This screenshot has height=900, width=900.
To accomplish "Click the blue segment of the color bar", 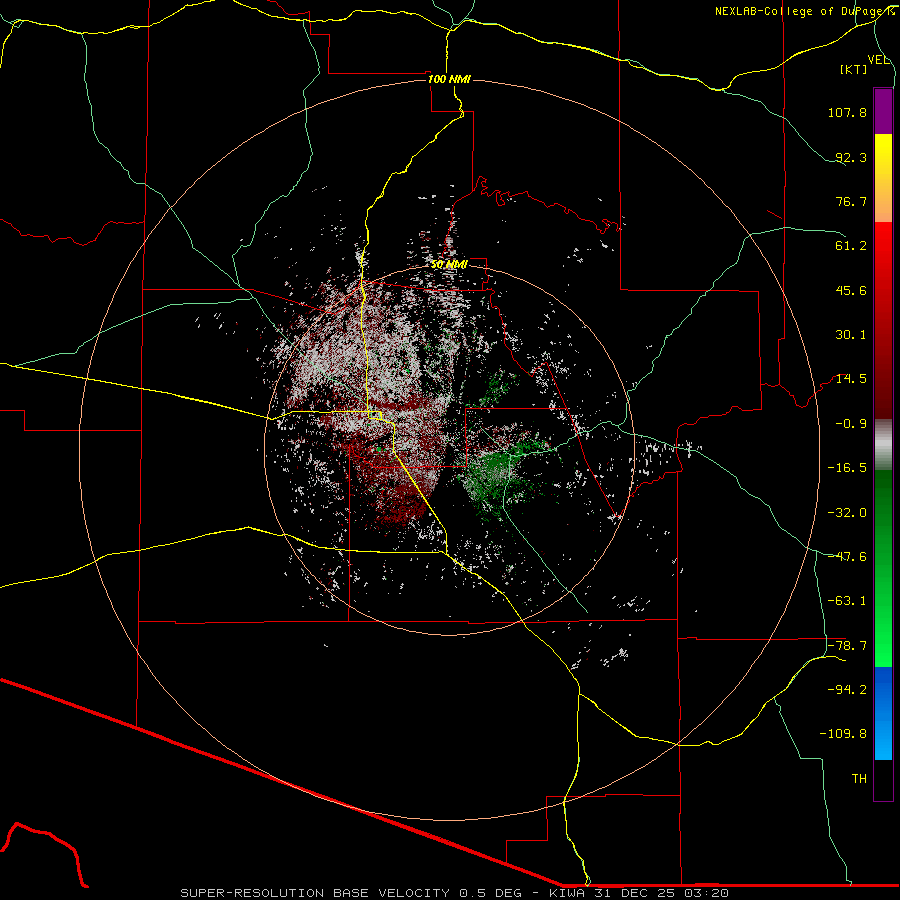I will click(x=883, y=713).
